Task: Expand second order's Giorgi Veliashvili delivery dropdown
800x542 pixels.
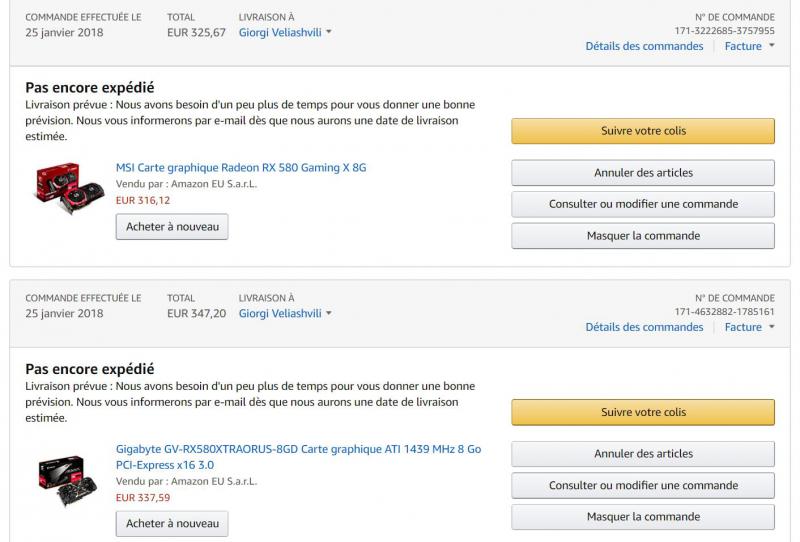Action: tap(285, 313)
